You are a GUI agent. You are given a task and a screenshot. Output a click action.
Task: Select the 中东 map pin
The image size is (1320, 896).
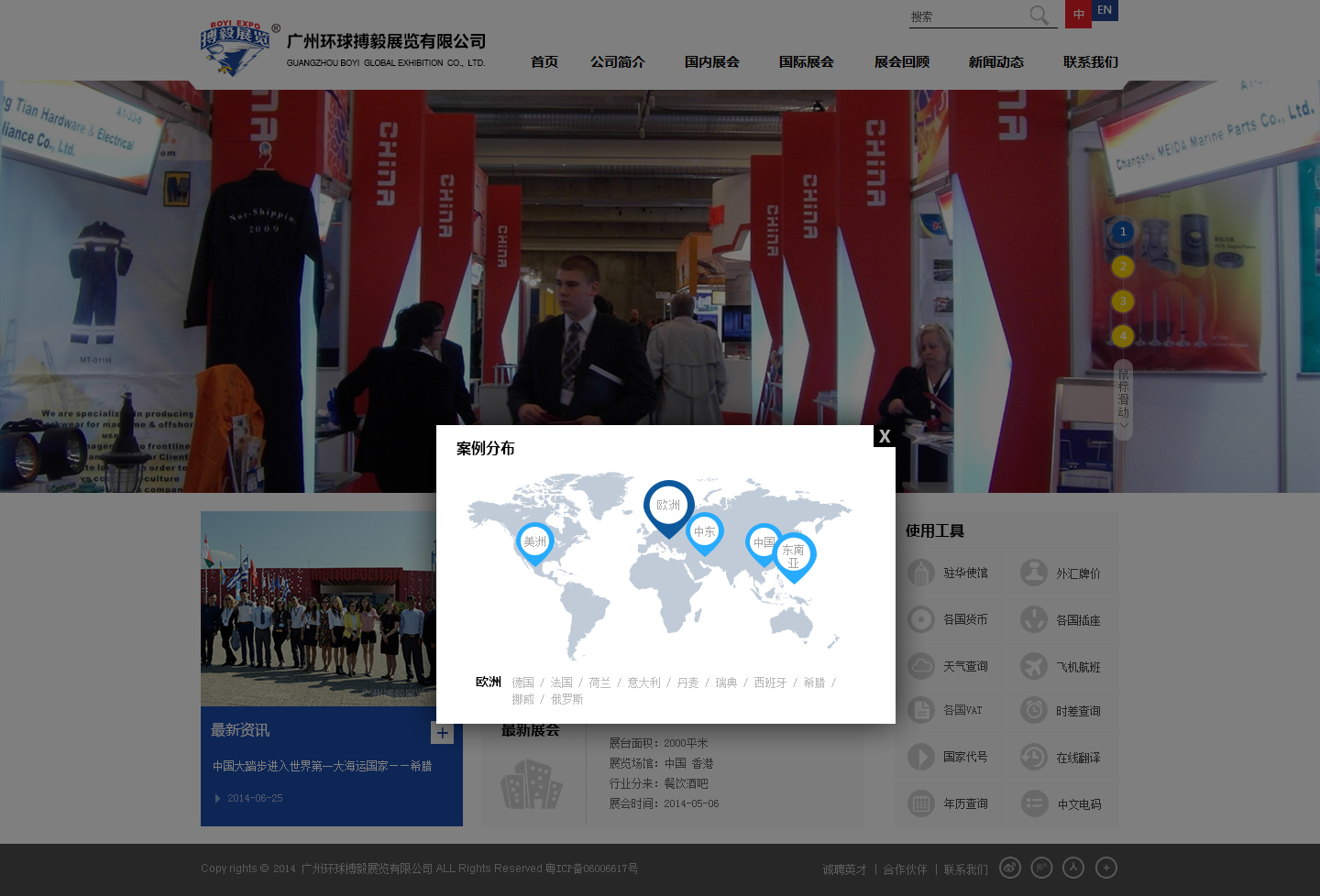tap(704, 533)
